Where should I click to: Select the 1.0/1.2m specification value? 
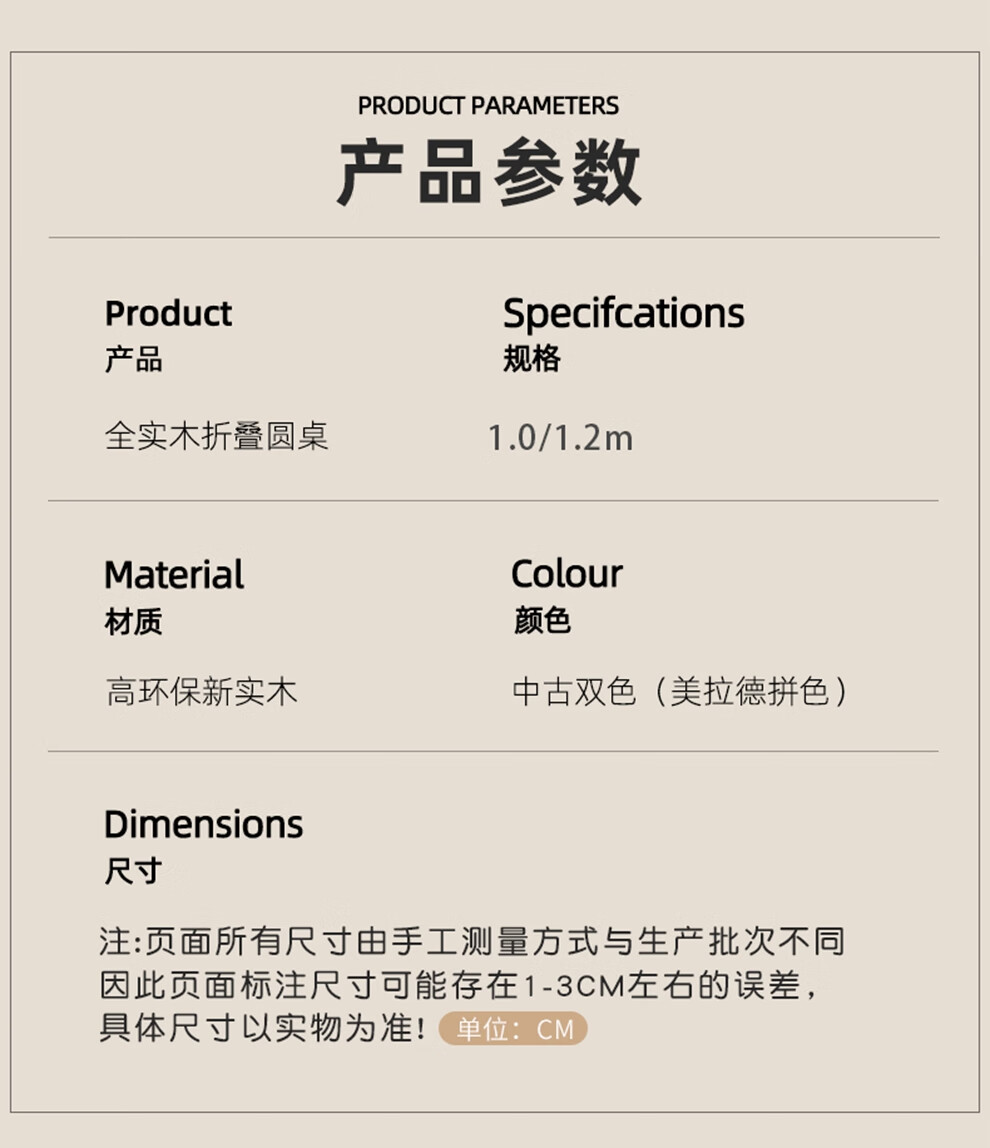(560, 438)
